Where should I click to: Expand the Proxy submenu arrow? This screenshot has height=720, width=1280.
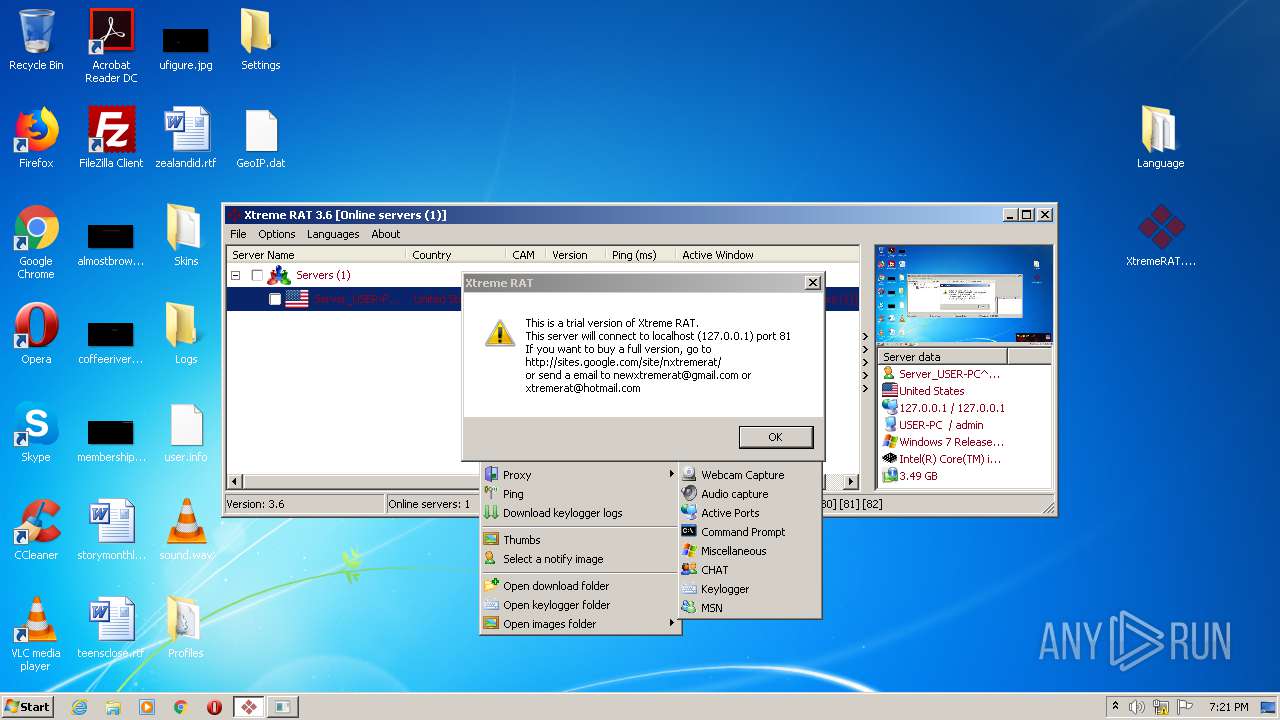click(672, 475)
